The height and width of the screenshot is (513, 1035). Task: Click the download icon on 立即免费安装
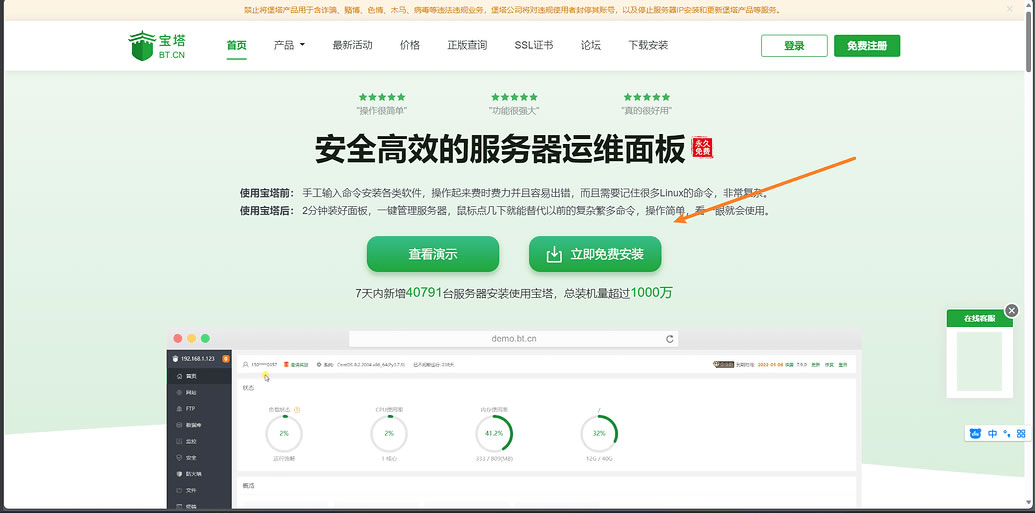coord(554,254)
